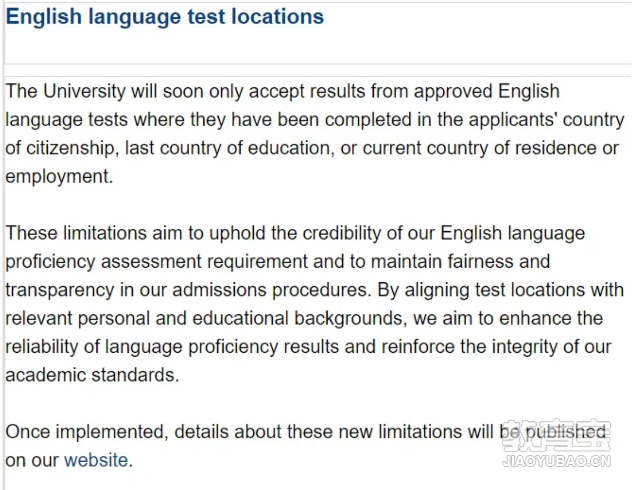This screenshot has height=490, width=632.
Task: Click the word University in first paragraph
Action: 84,91
